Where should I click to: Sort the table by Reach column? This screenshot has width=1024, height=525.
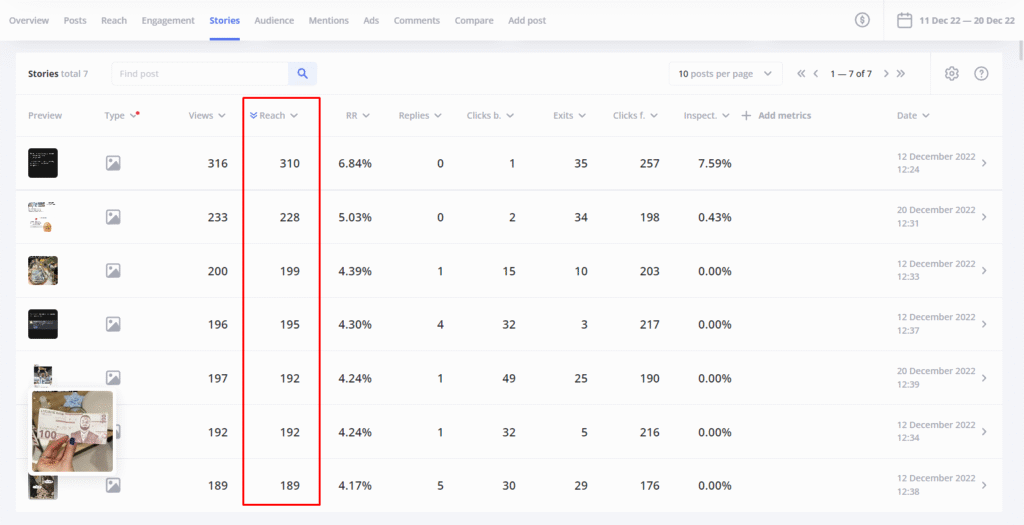click(273, 116)
